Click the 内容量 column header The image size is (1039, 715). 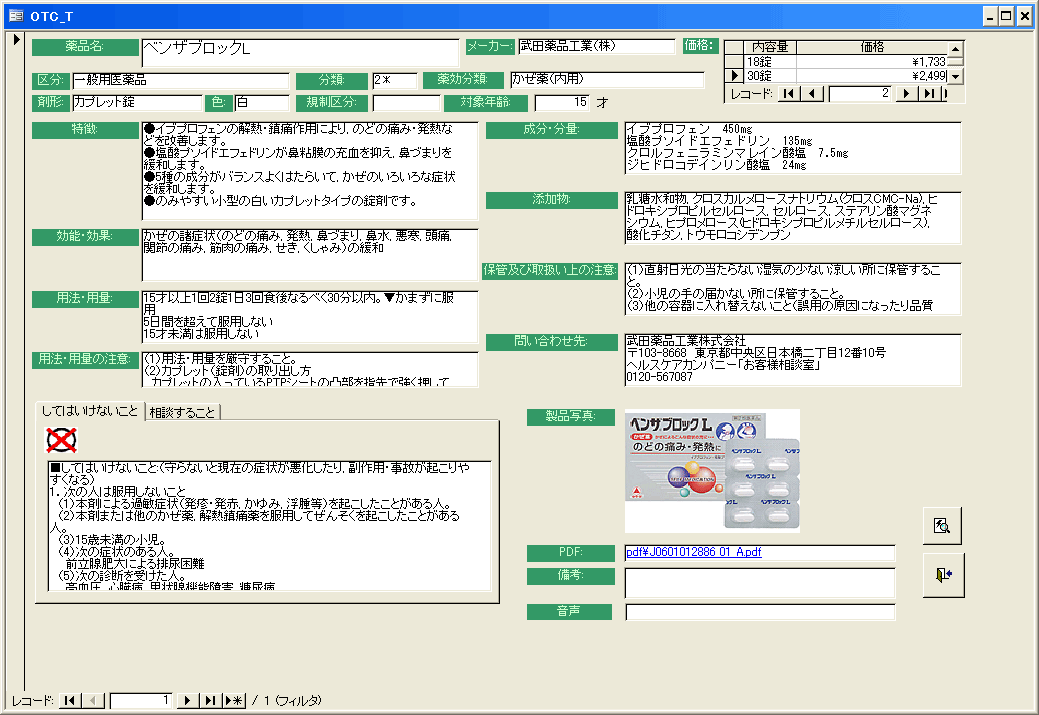pyautogui.click(x=770, y=47)
